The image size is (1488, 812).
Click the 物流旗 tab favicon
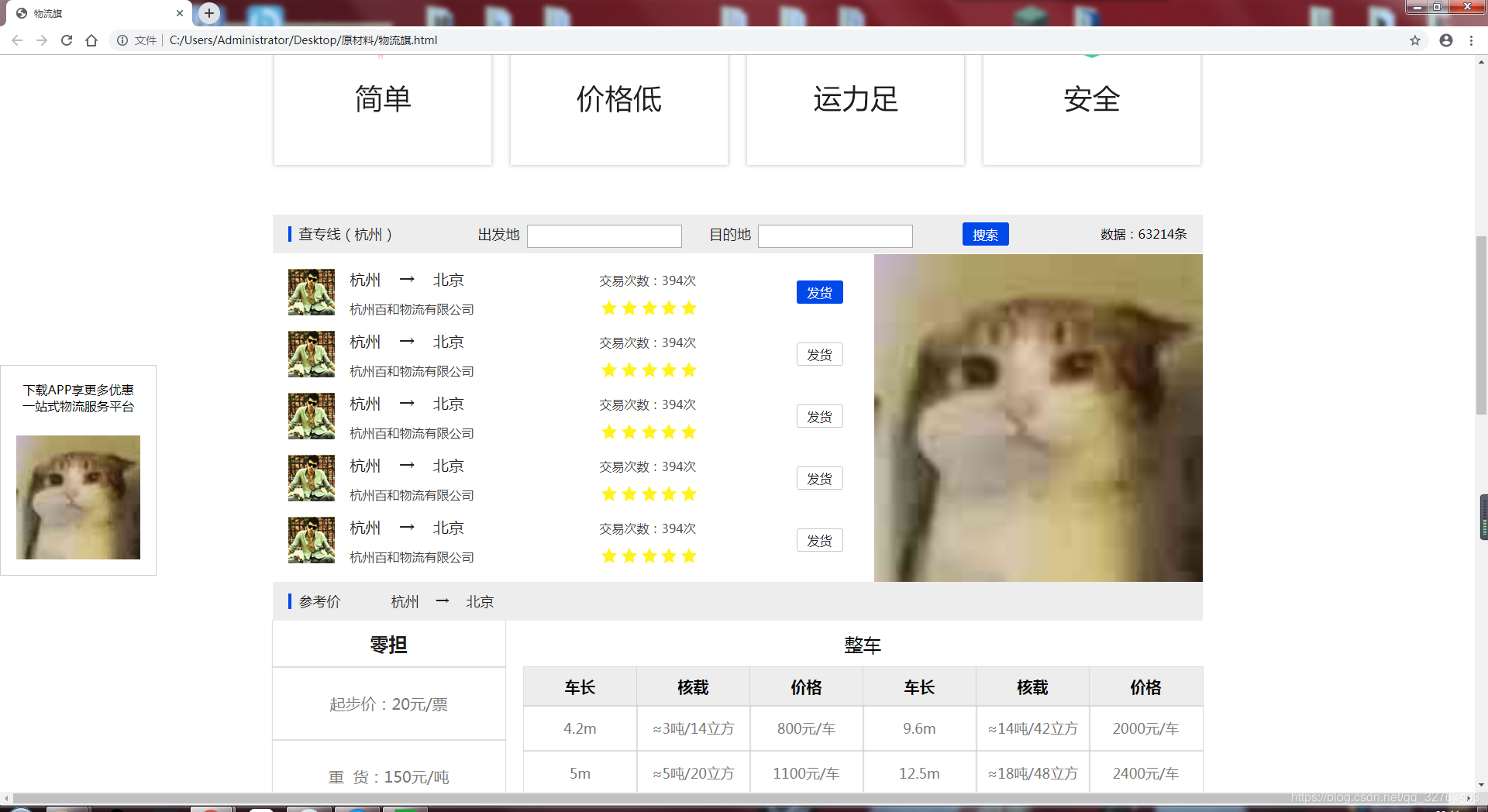point(21,13)
